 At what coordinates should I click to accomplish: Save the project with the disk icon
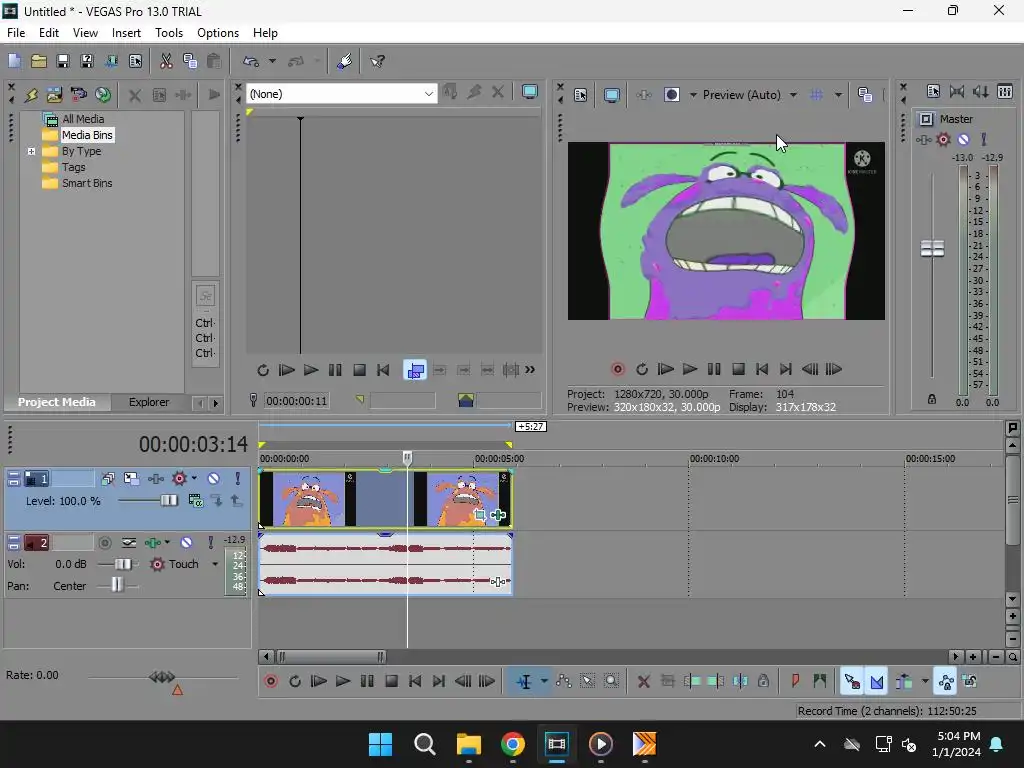click(x=63, y=61)
